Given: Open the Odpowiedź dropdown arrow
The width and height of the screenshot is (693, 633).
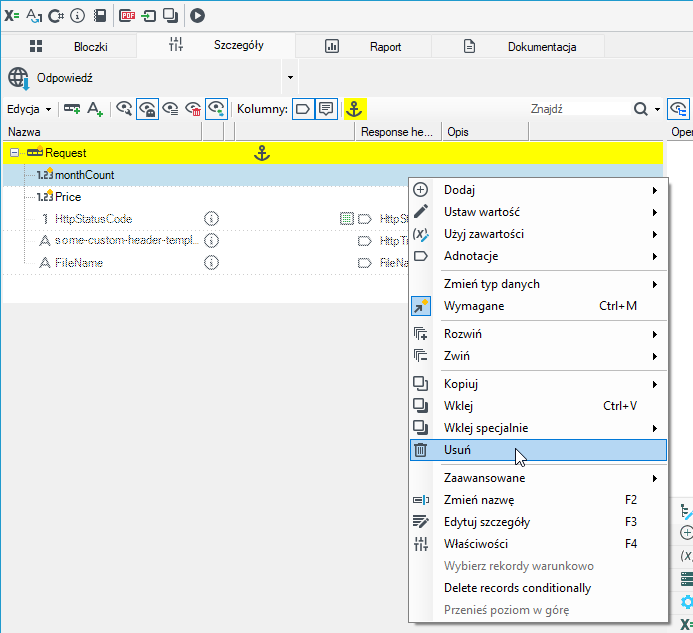Looking at the screenshot, I should tap(290, 78).
